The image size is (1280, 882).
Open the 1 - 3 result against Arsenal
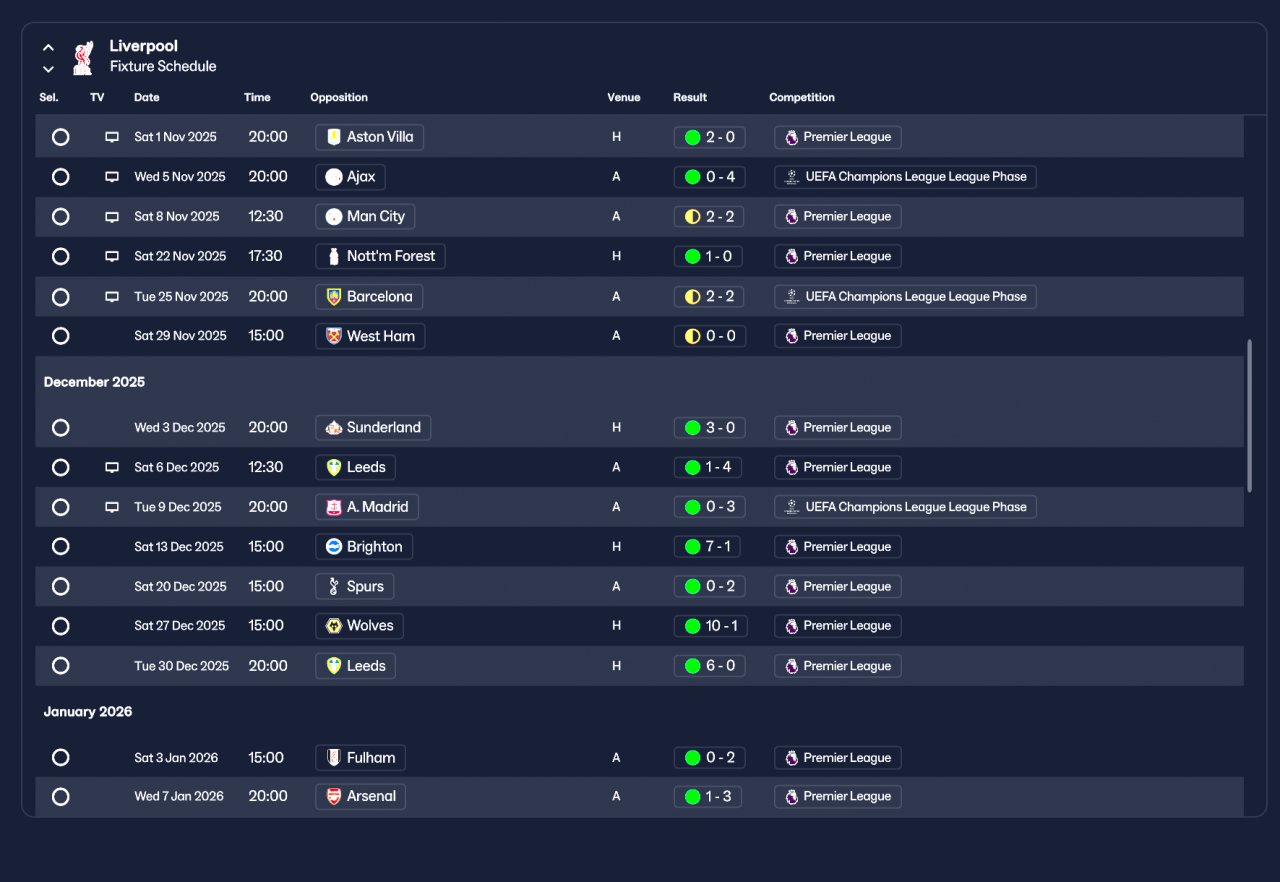708,797
